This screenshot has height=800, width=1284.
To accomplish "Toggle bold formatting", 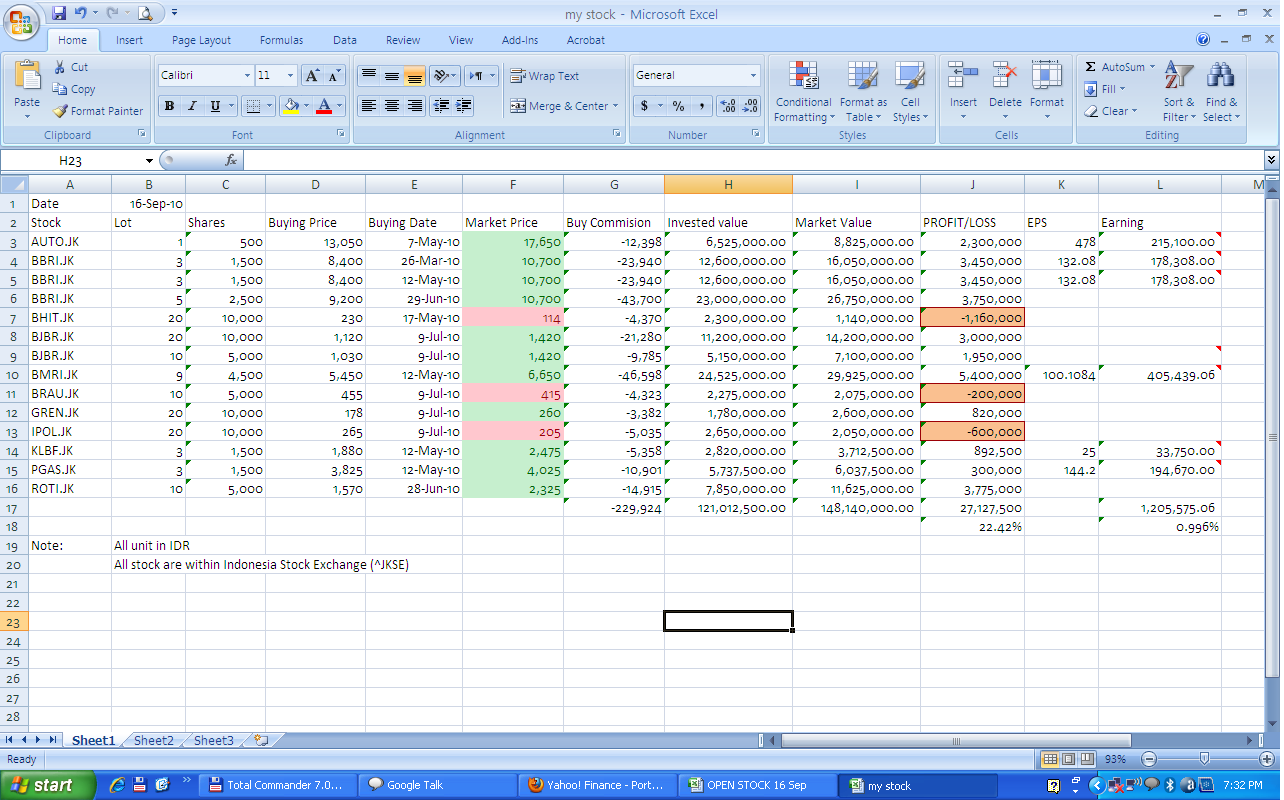I will pos(169,106).
